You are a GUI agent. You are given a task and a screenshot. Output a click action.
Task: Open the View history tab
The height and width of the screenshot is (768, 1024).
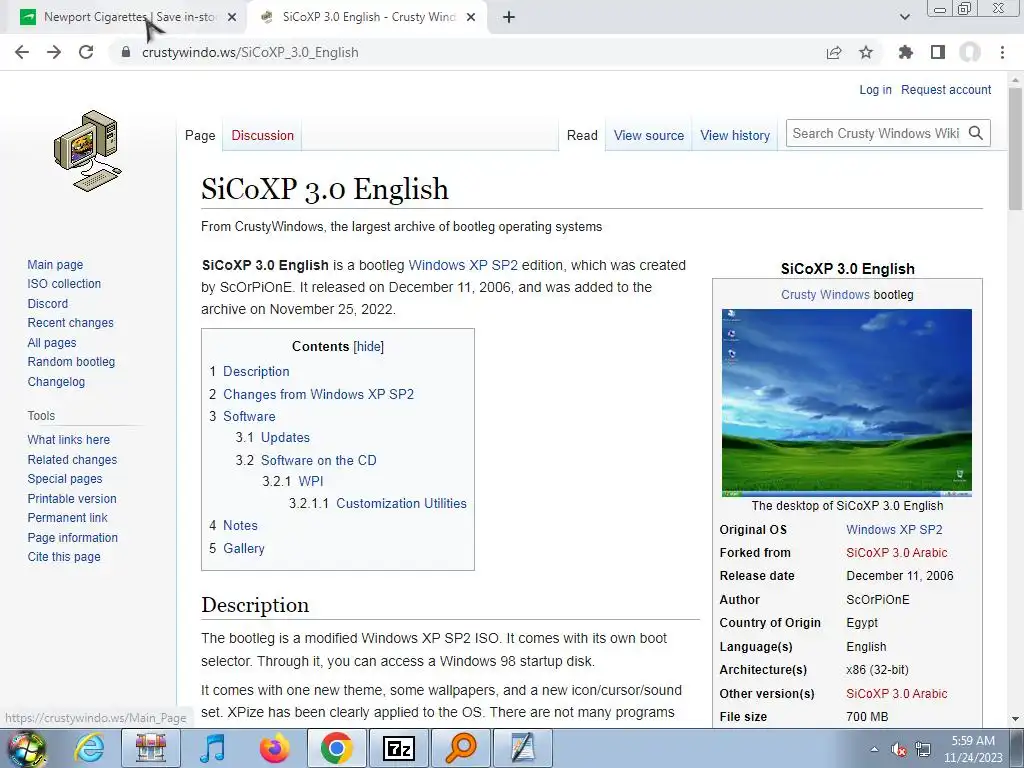(x=735, y=135)
